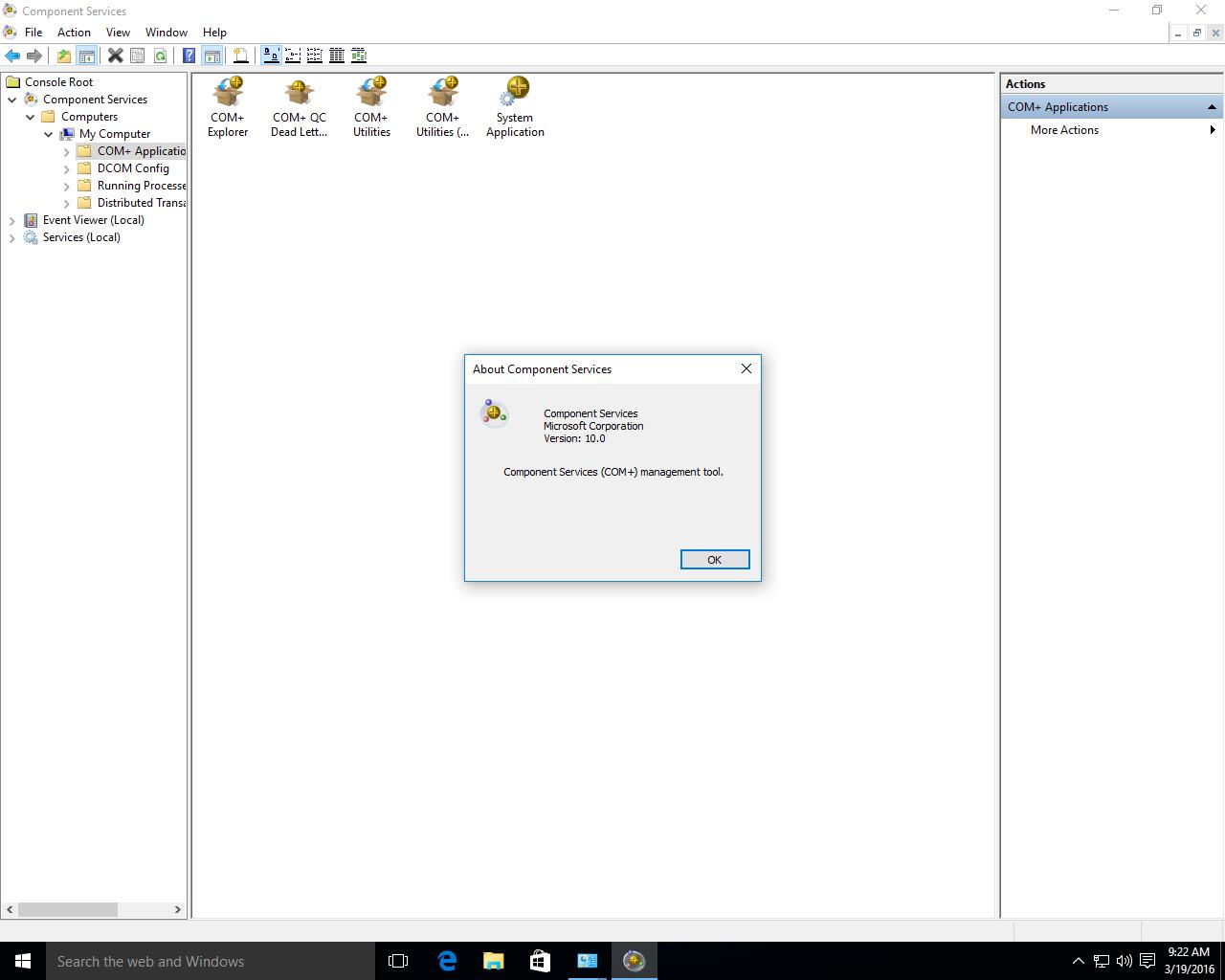Click the tree pane horizontal scrollbar thumb
Image resolution: width=1225 pixels, height=980 pixels.
[x=68, y=909]
